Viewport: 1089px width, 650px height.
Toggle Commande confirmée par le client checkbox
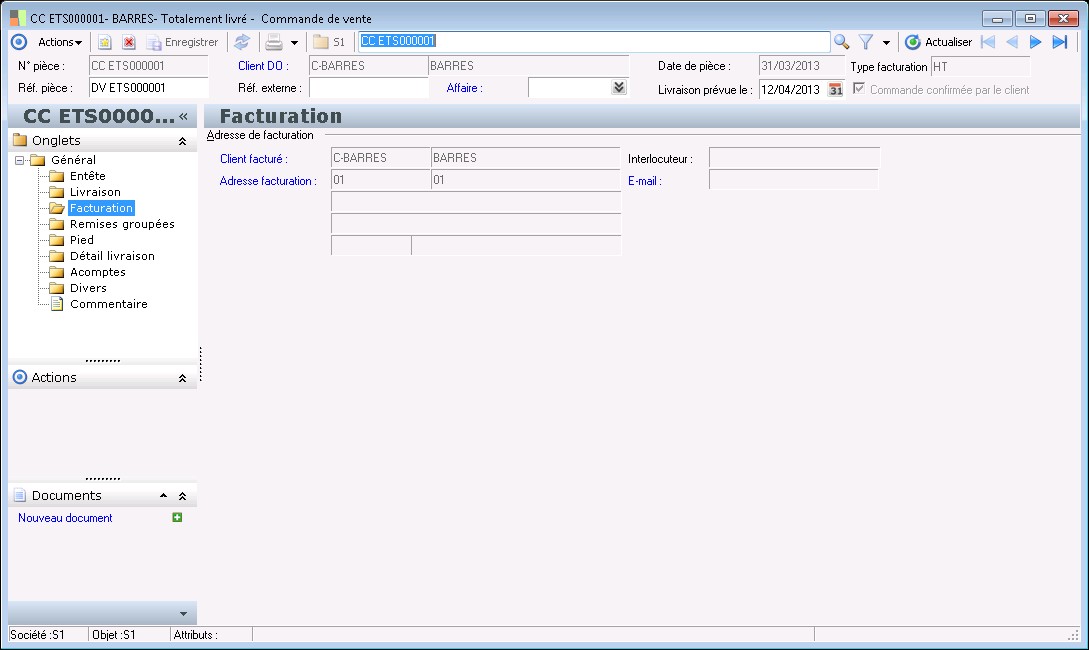pyautogui.click(x=859, y=89)
